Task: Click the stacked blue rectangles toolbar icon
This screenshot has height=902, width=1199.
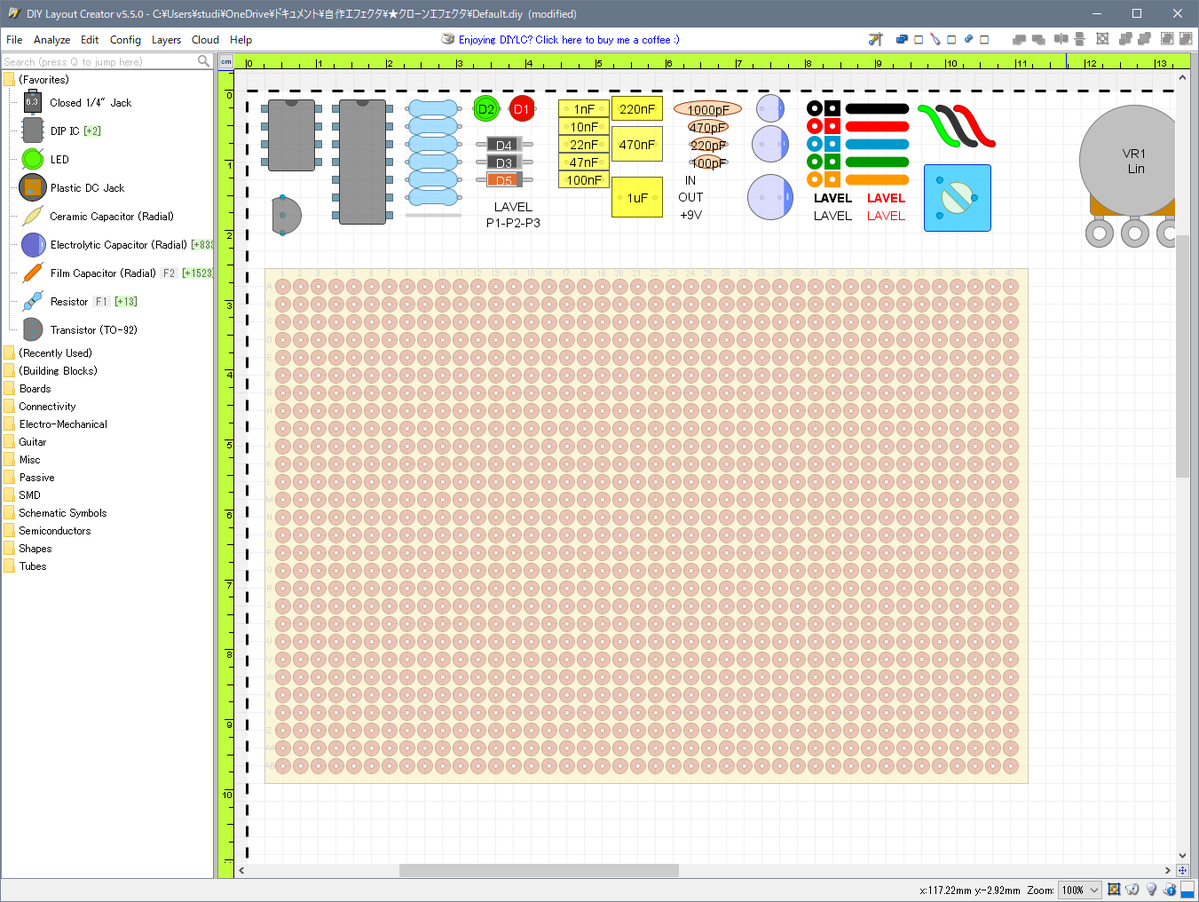Action: (x=902, y=39)
